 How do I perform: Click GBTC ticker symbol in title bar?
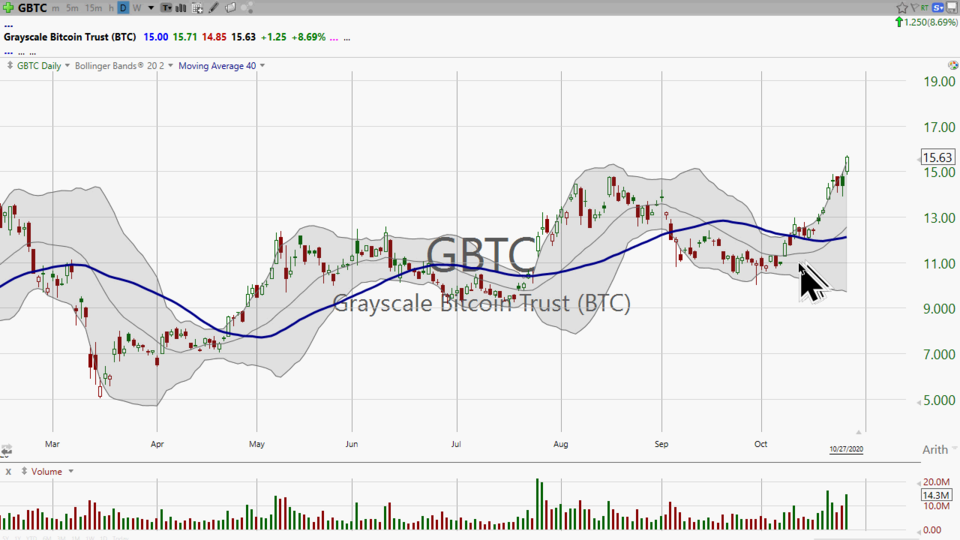coord(32,8)
